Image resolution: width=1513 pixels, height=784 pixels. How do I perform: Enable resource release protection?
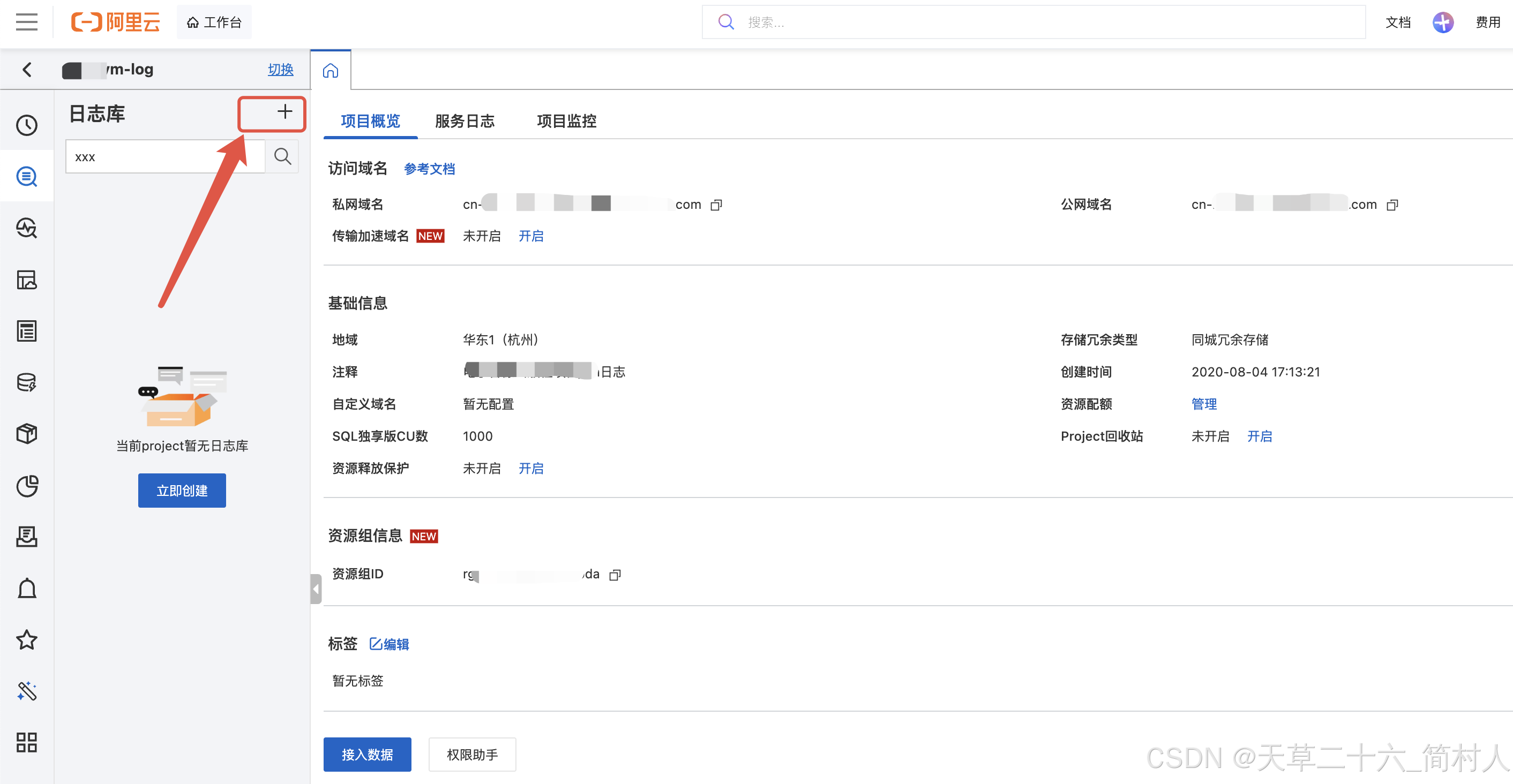530,468
